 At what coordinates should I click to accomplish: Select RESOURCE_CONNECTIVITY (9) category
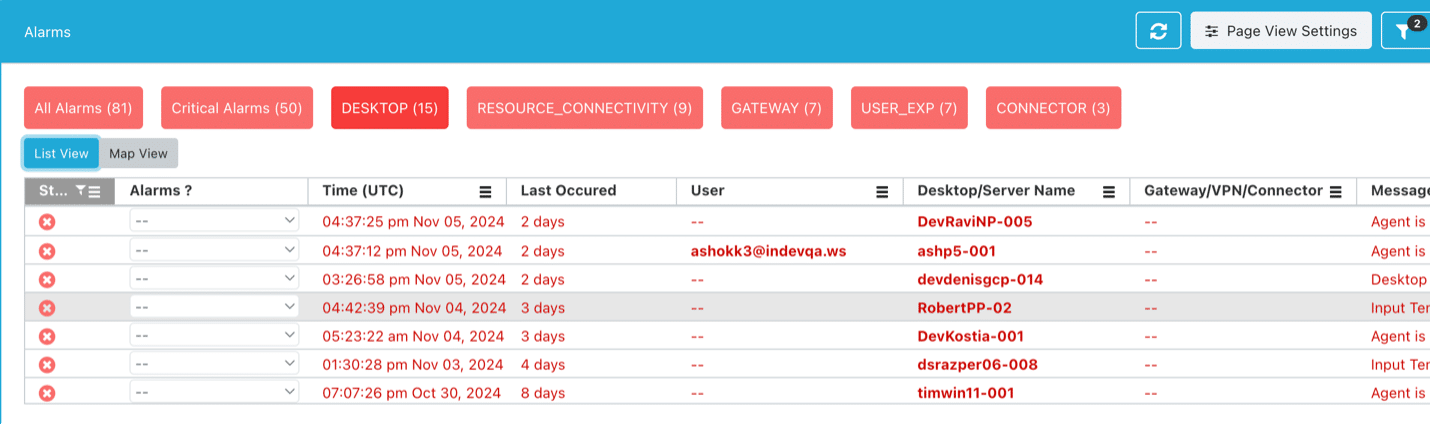585,108
